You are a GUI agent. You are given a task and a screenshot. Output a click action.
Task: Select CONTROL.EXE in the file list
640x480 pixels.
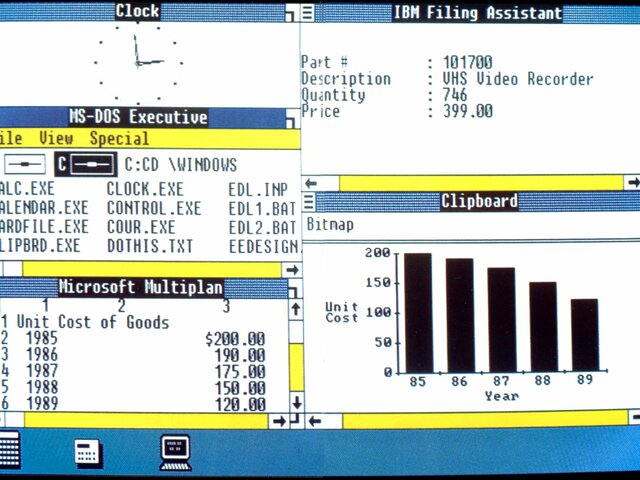point(154,208)
